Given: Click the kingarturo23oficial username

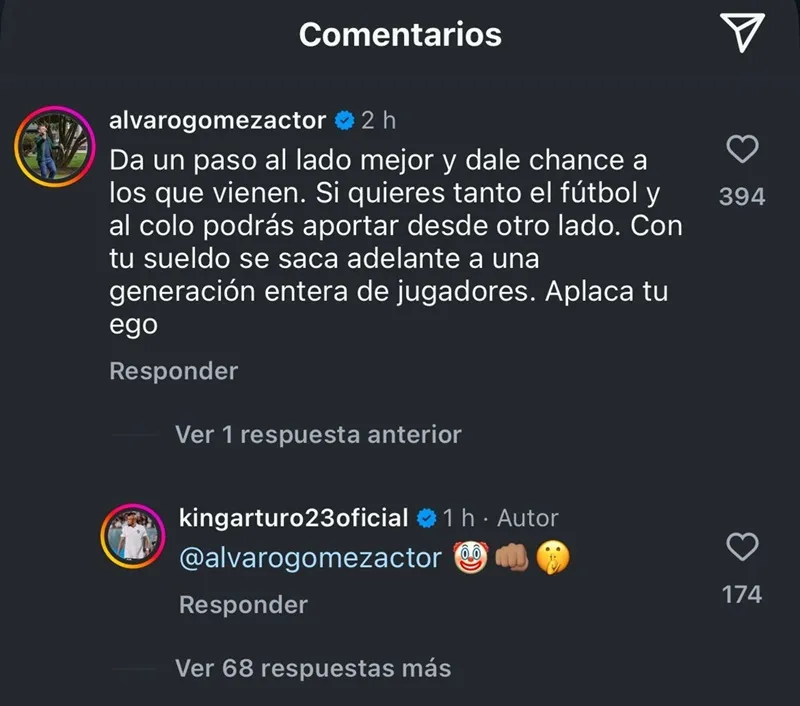Looking at the screenshot, I should (x=293, y=518).
